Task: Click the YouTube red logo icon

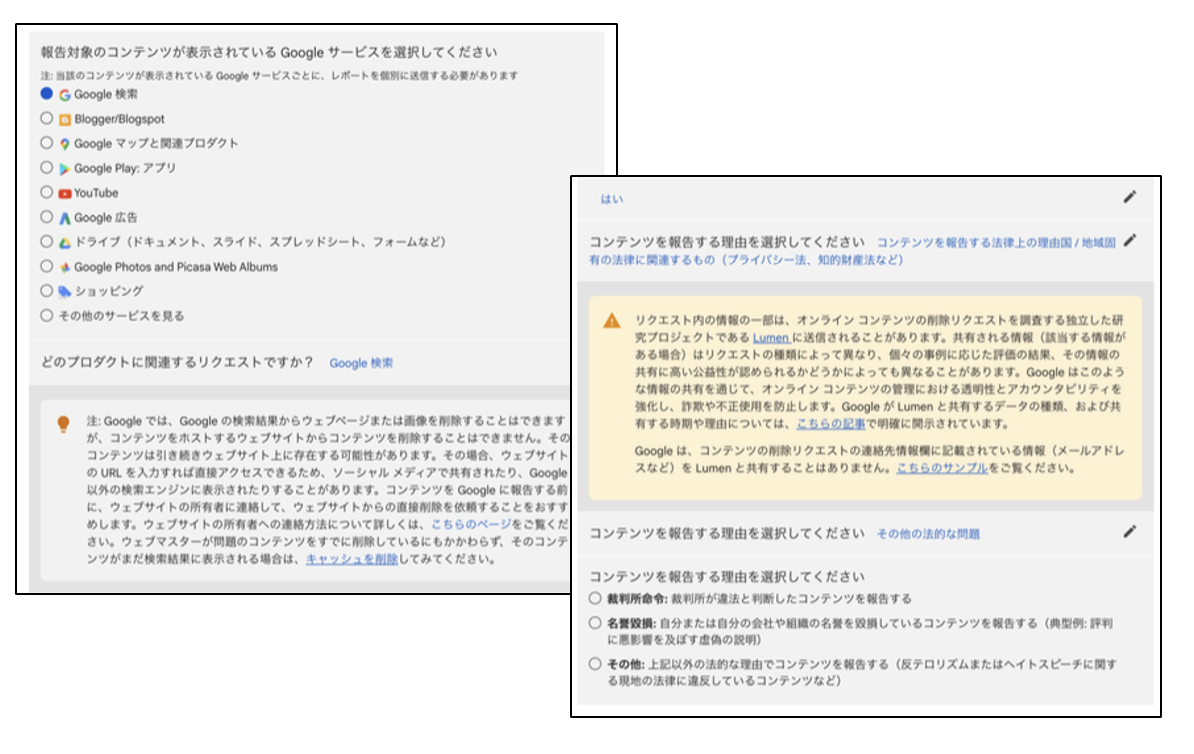Action: point(65,193)
